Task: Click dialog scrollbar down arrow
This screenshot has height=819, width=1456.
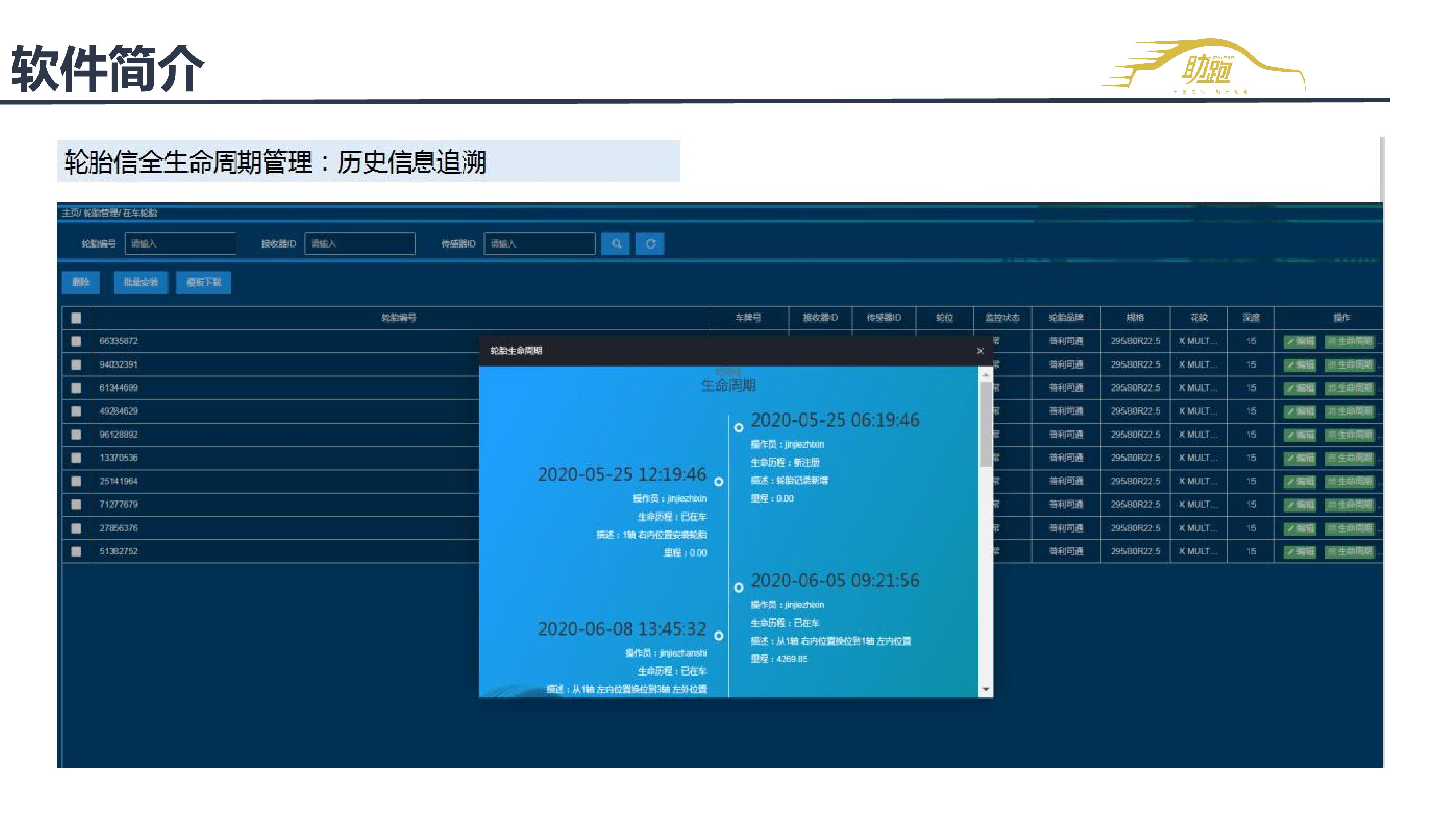Action: (986, 689)
